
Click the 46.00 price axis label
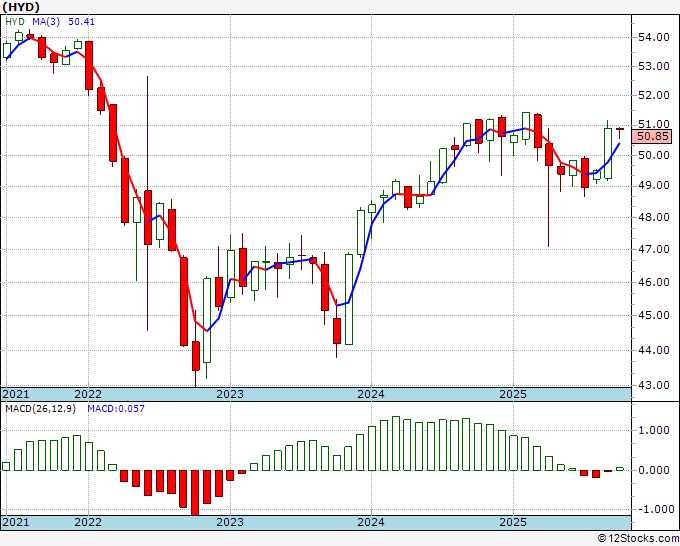tap(654, 282)
